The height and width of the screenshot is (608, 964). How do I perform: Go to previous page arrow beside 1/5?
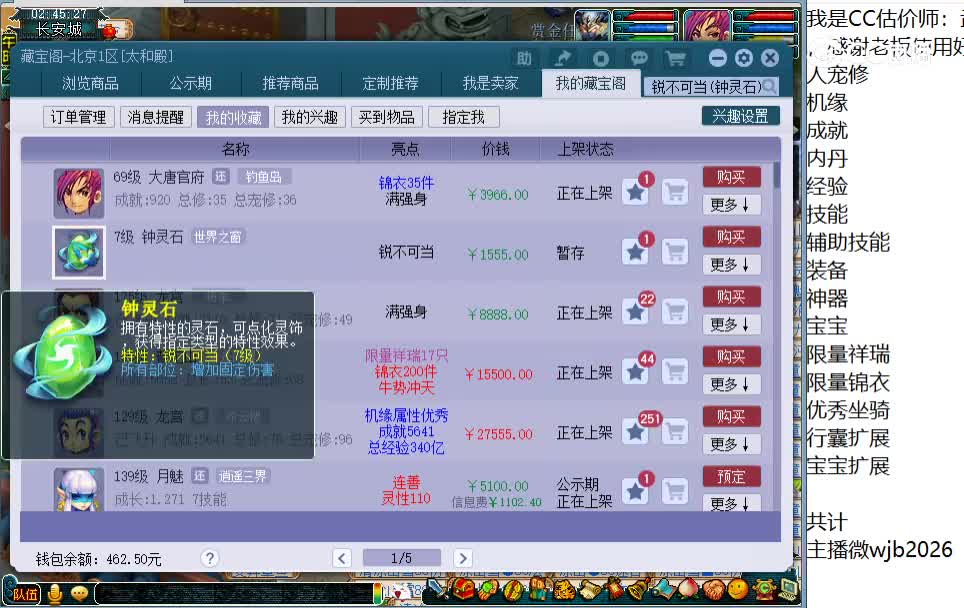342,558
